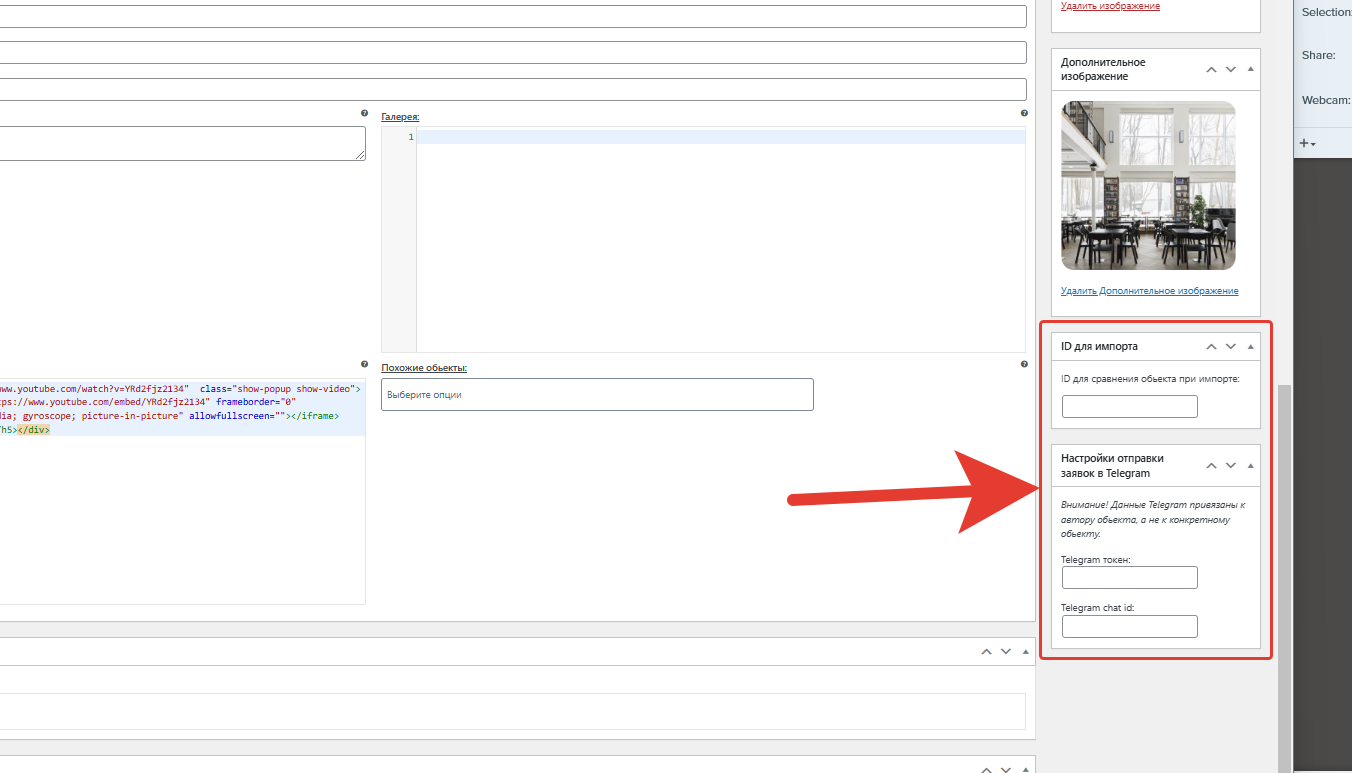Move the "ID для импорта" panel up

1211,346
